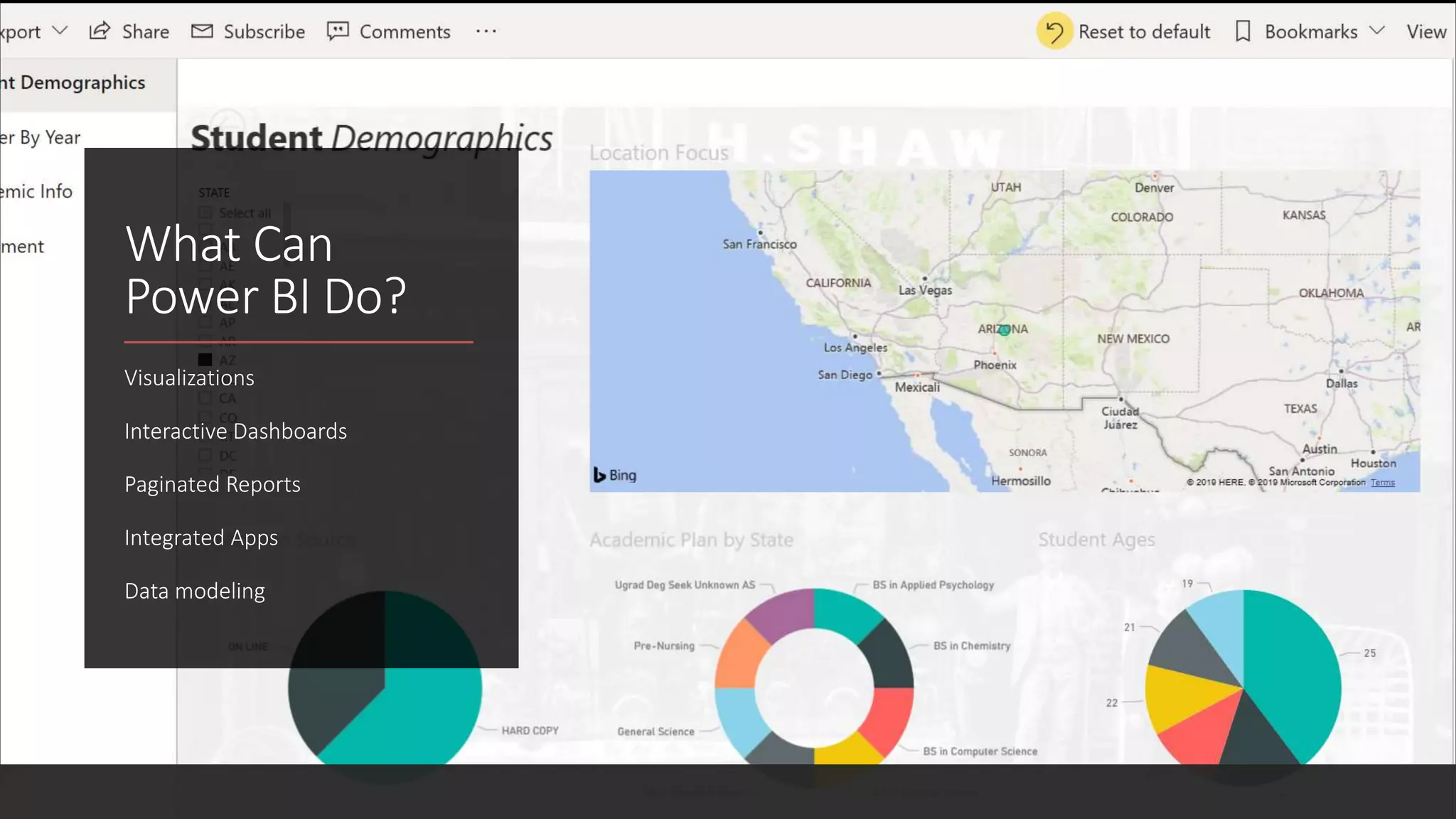This screenshot has width=1456, height=819.
Task: Click the Bing logo on the map
Action: coord(615,475)
